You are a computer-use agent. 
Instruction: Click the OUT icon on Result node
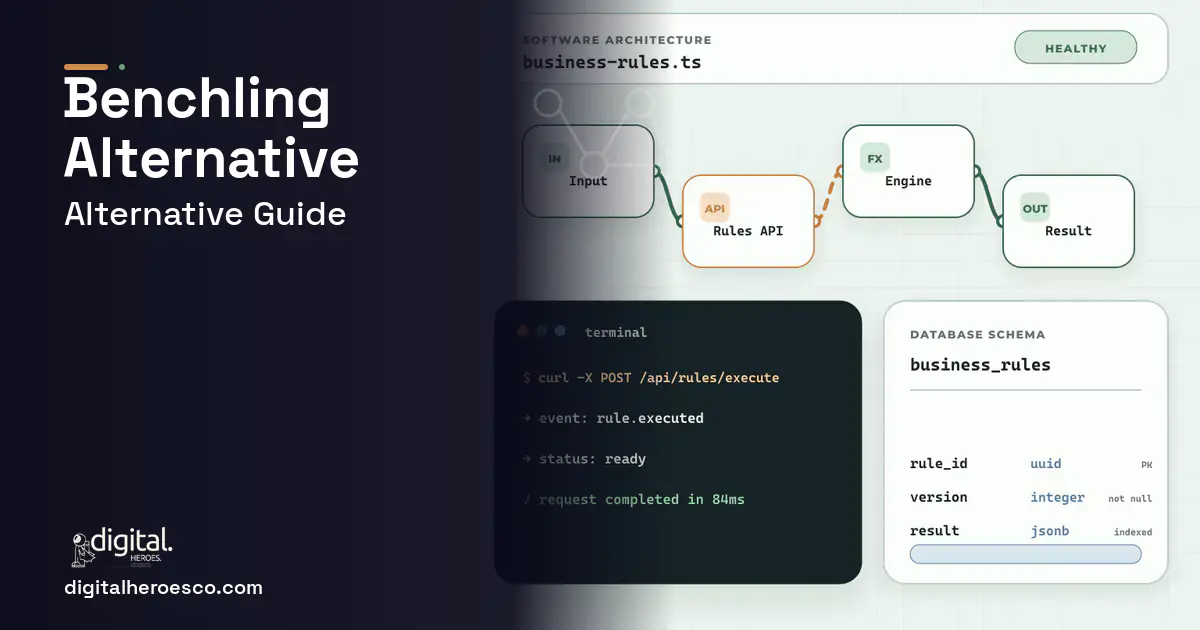[x=1035, y=209]
